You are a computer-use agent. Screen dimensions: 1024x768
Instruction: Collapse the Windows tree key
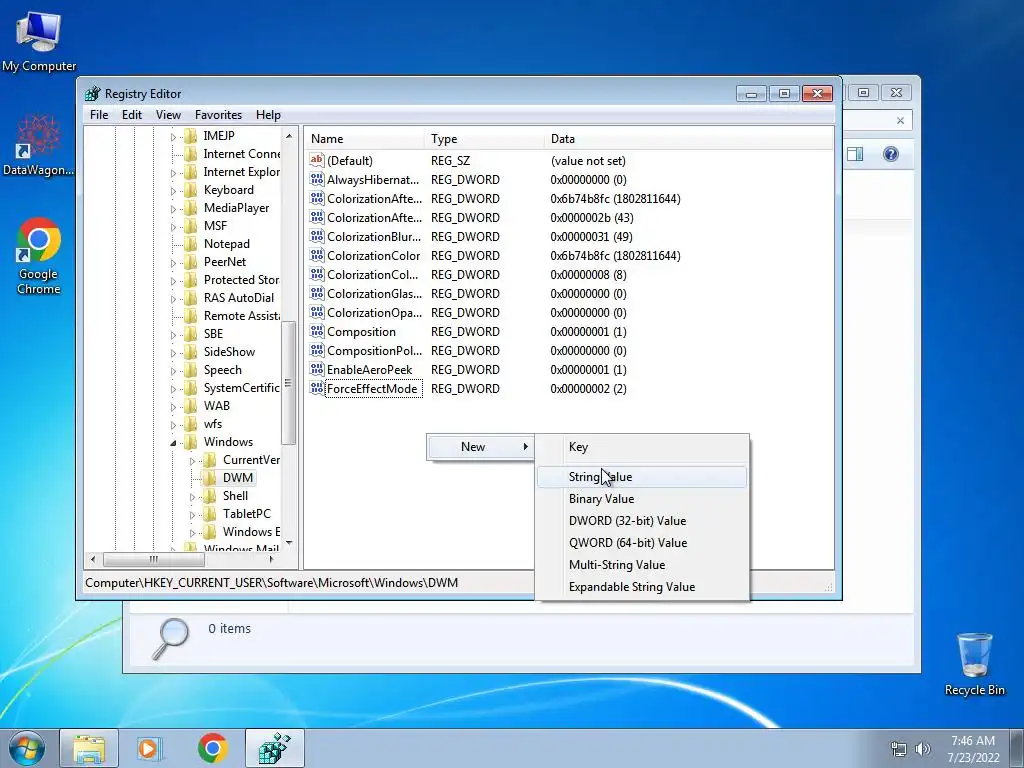tap(173, 443)
